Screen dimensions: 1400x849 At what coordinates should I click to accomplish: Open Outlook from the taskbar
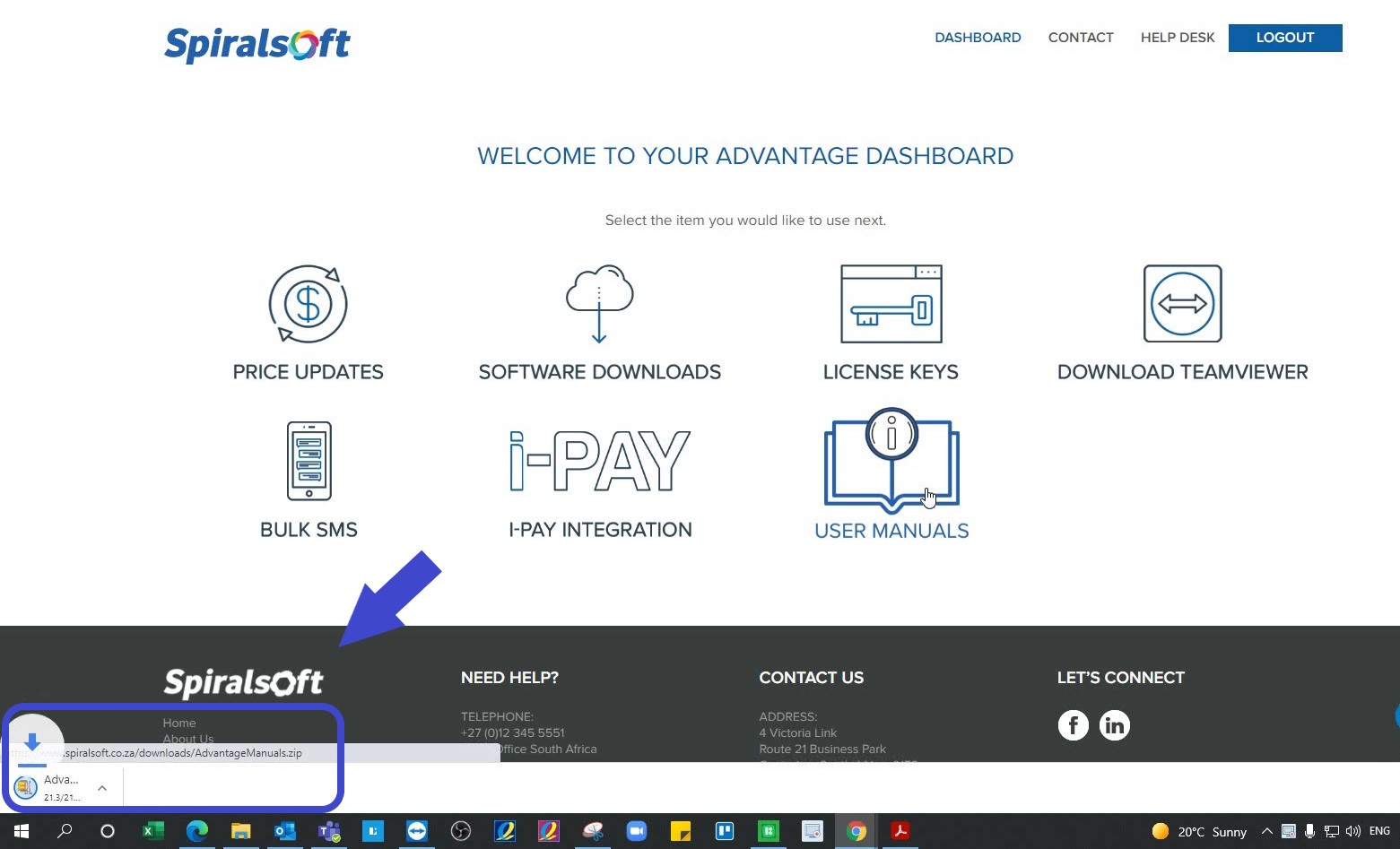pos(285,831)
